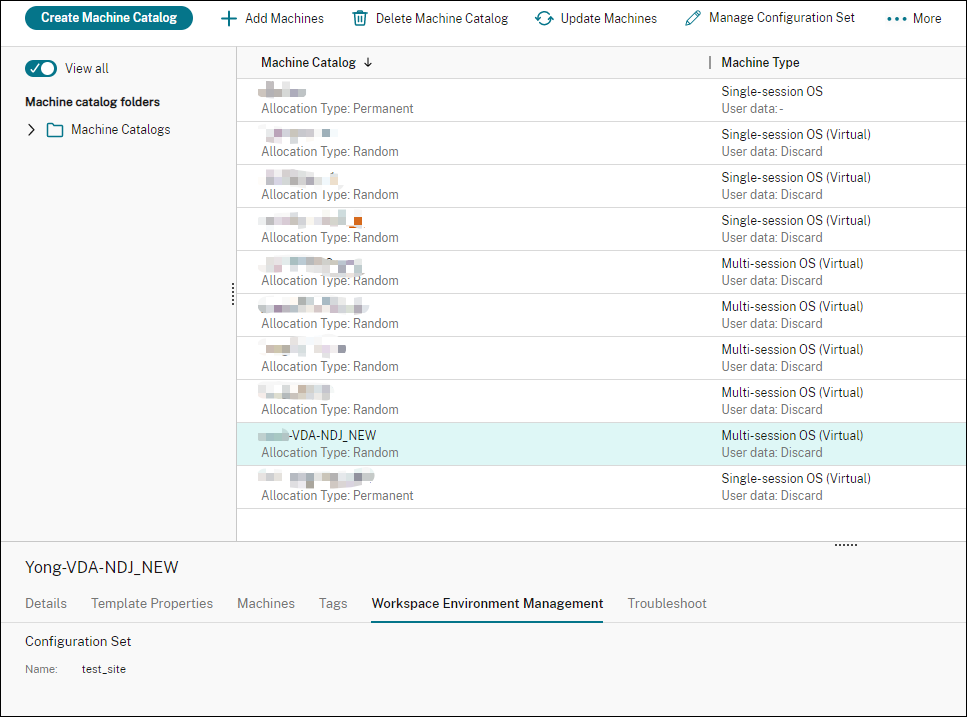Open the Tags tab
Viewport: 967px width, 717px height.
coord(333,604)
